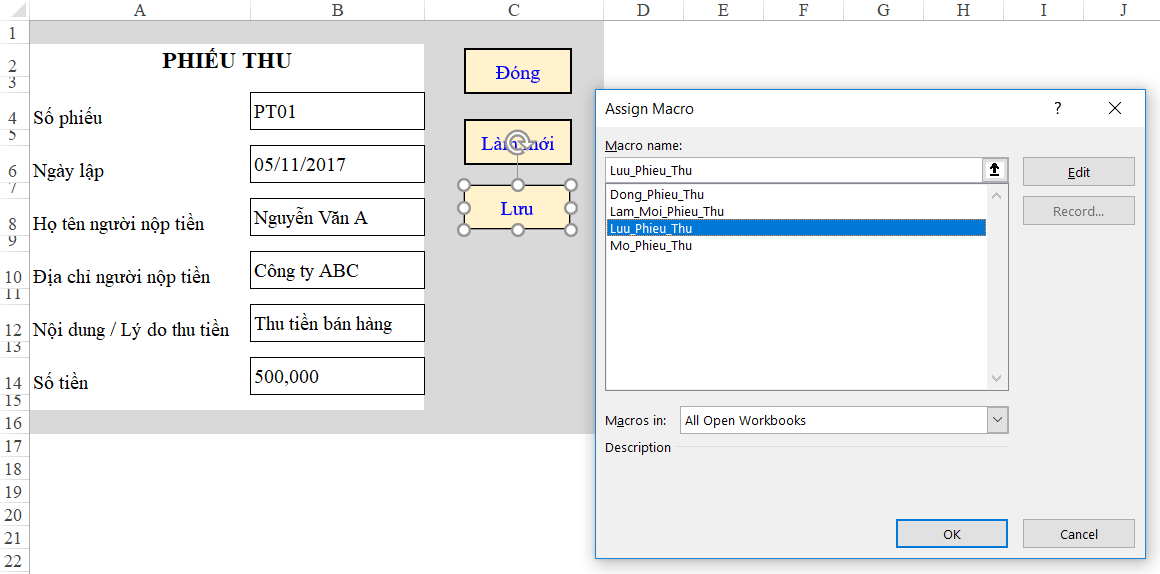1160x574 pixels.
Task: Click the collapse dialog arrow icon
Action: point(994,170)
